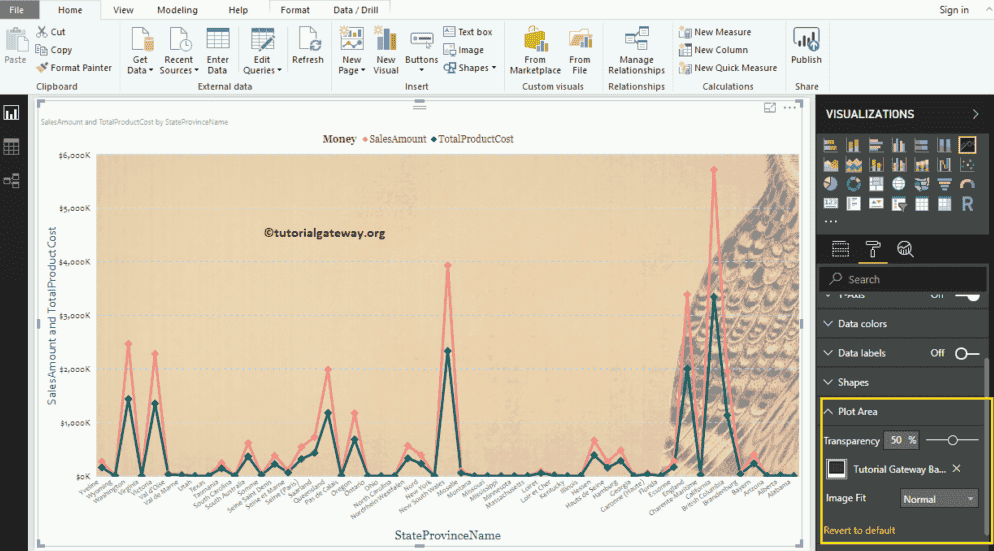Open Manage Relationships
994x551 pixels.
pos(636,51)
